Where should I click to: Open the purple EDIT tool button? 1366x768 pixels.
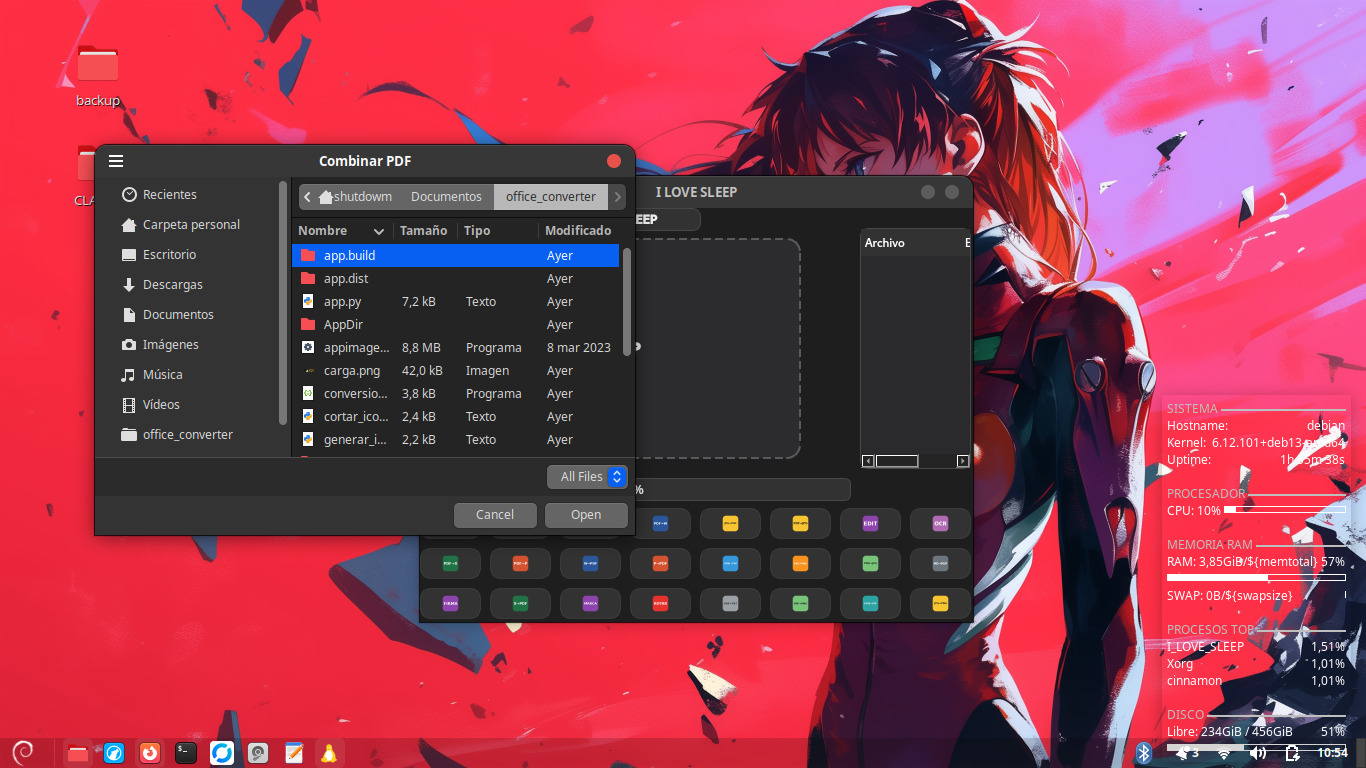click(870, 523)
